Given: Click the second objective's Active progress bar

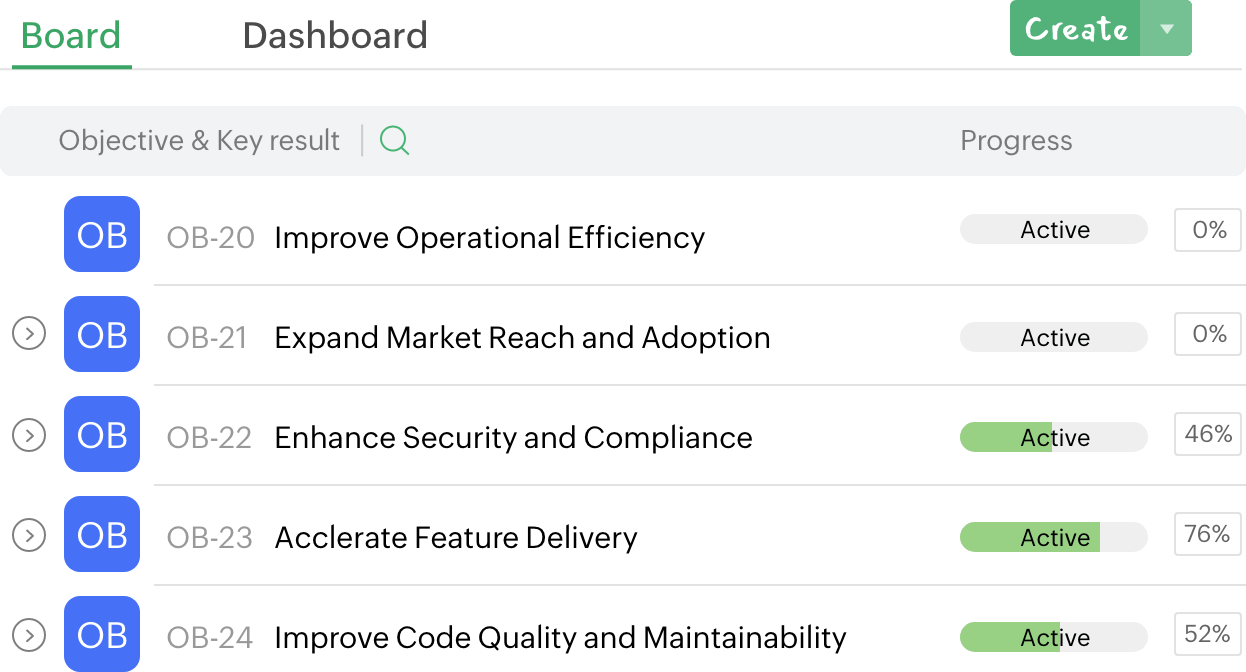Looking at the screenshot, I should click(x=1054, y=338).
